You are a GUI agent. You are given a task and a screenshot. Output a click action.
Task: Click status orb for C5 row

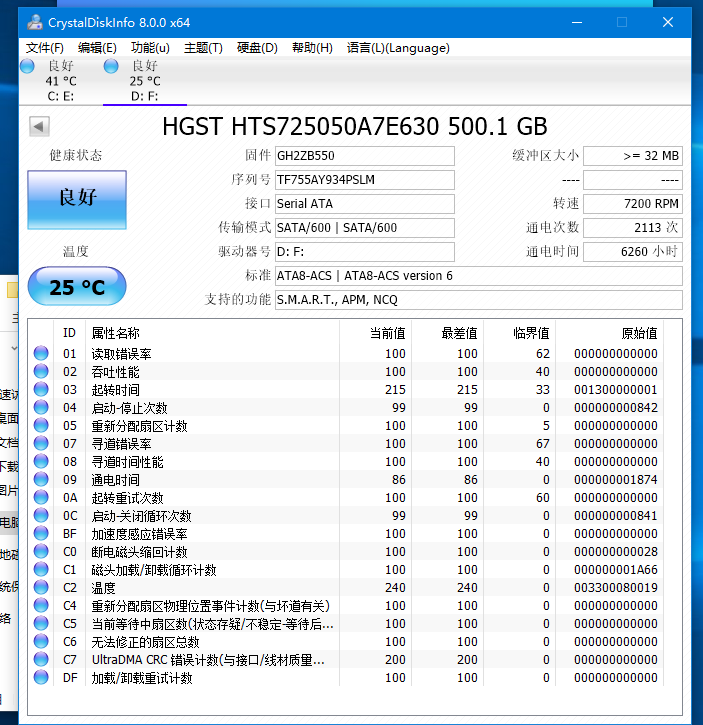point(41,624)
